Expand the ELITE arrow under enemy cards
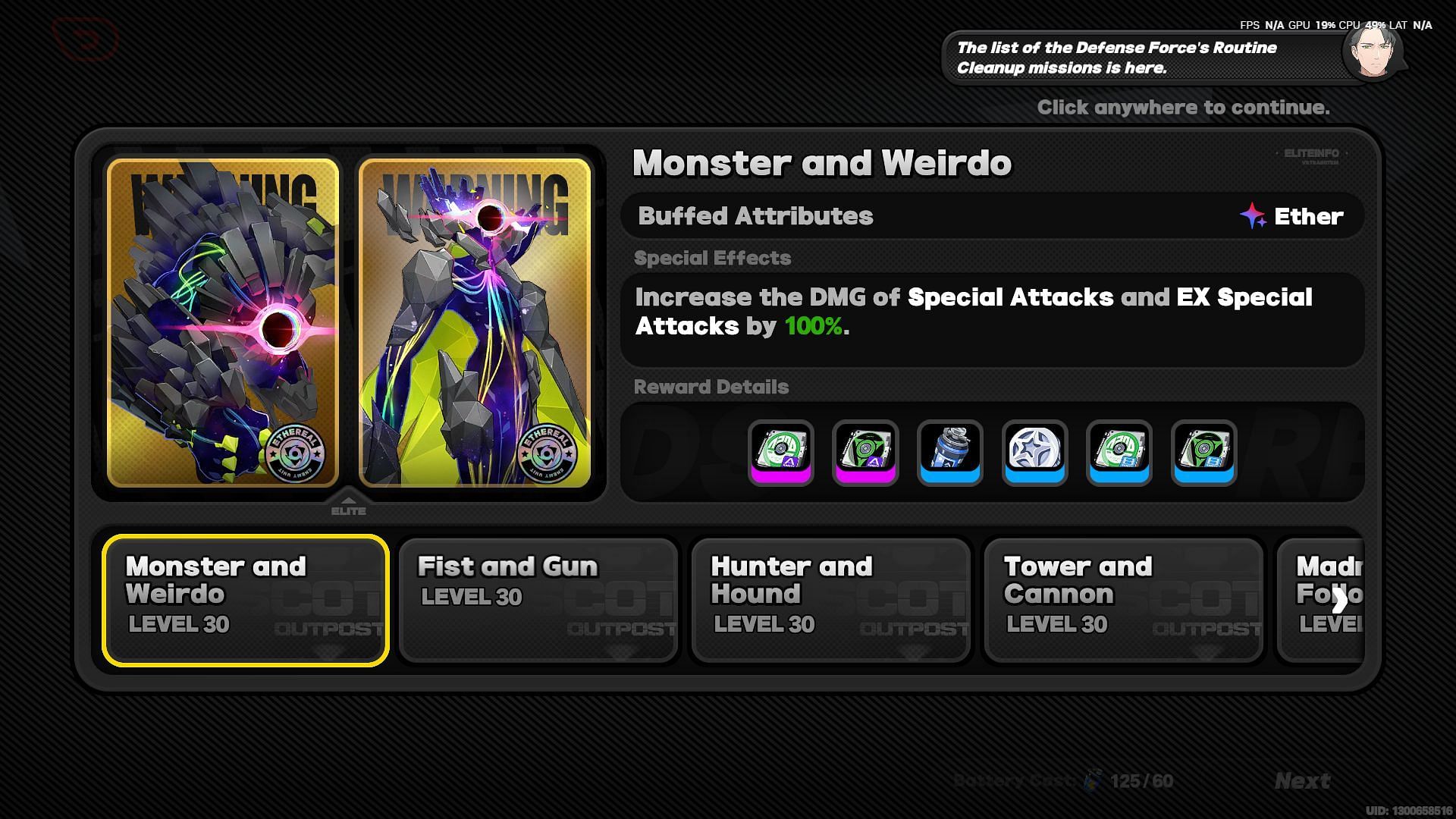This screenshot has width=1456, height=819. click(x=348, y=504)
